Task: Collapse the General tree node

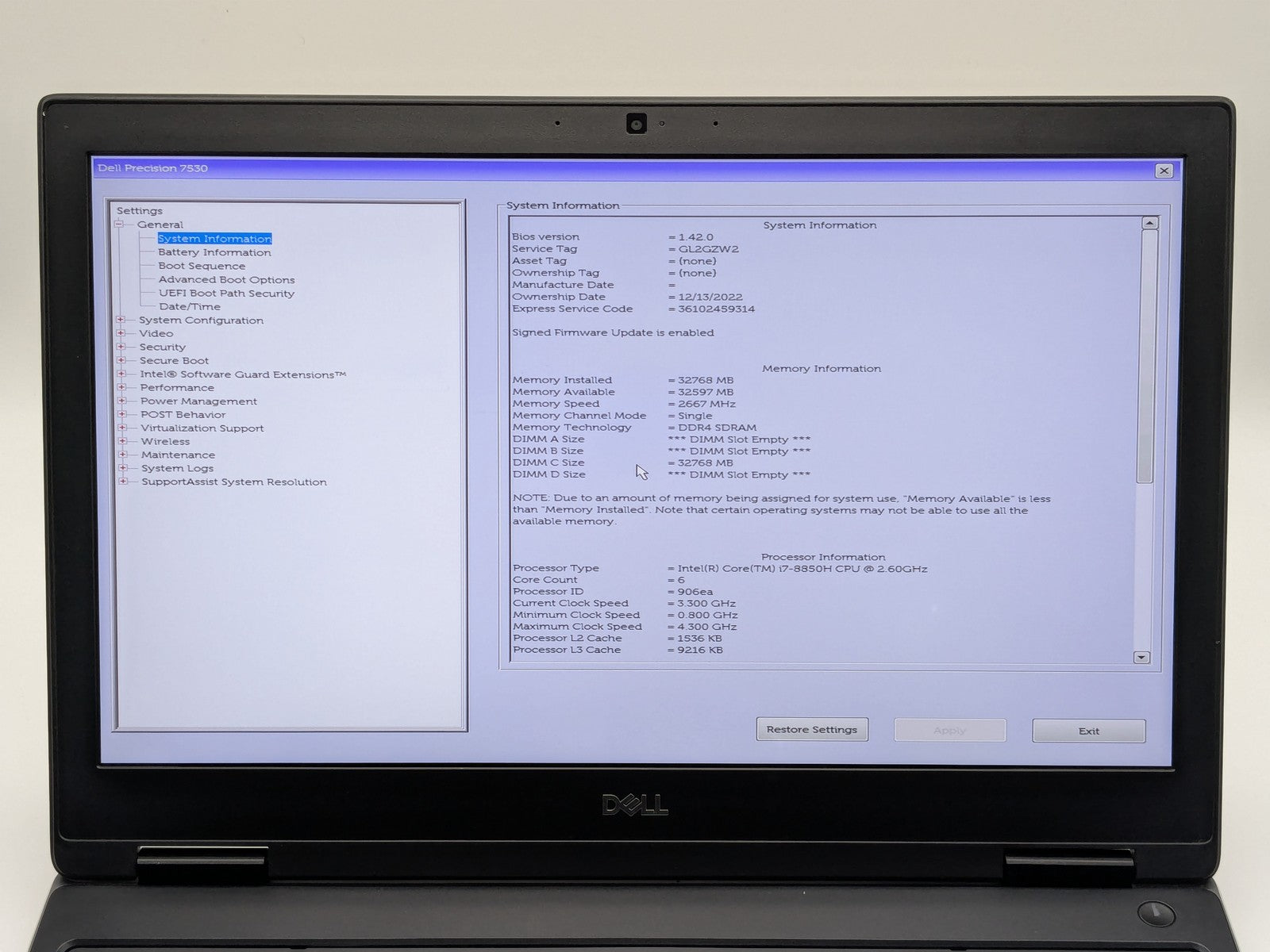Action: click(119, 225)
